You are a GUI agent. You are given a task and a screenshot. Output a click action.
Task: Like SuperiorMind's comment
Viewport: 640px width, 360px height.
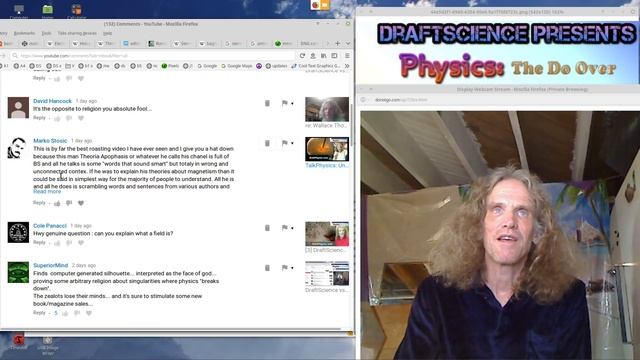(x=65, y=313)
